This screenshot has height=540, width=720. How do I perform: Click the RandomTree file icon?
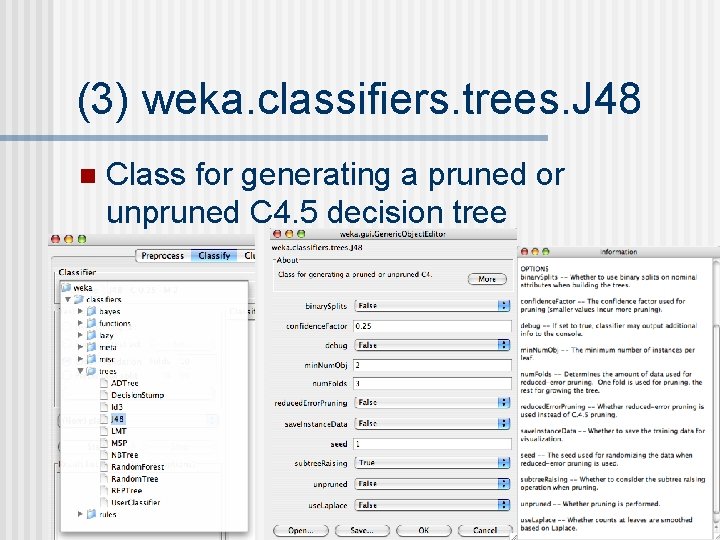(x=104, y=478)
